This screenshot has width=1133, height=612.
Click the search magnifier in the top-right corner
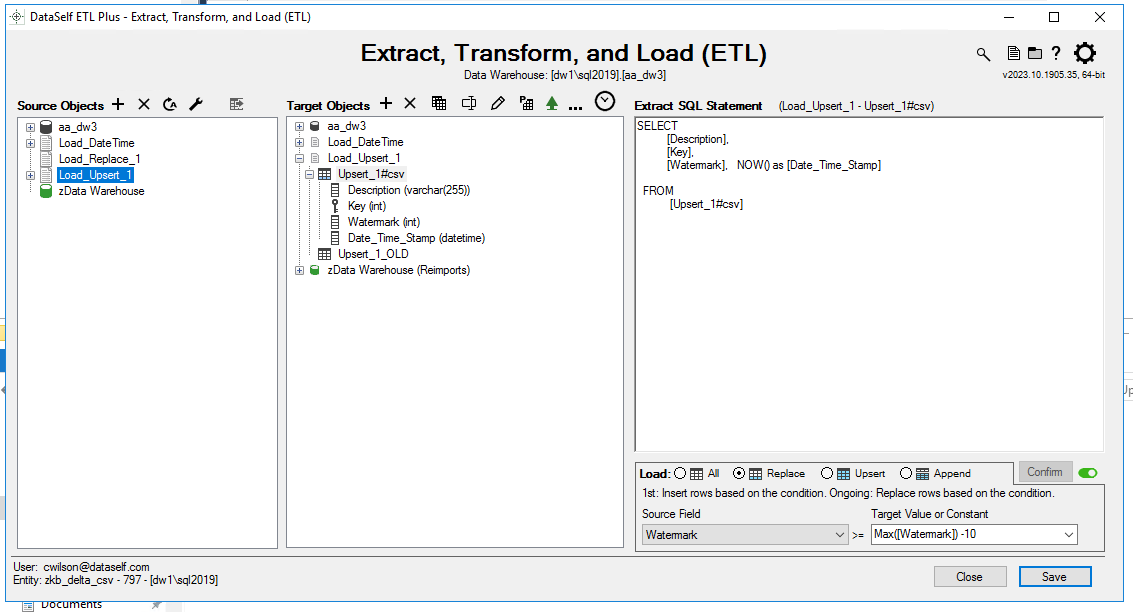[982, 54]
